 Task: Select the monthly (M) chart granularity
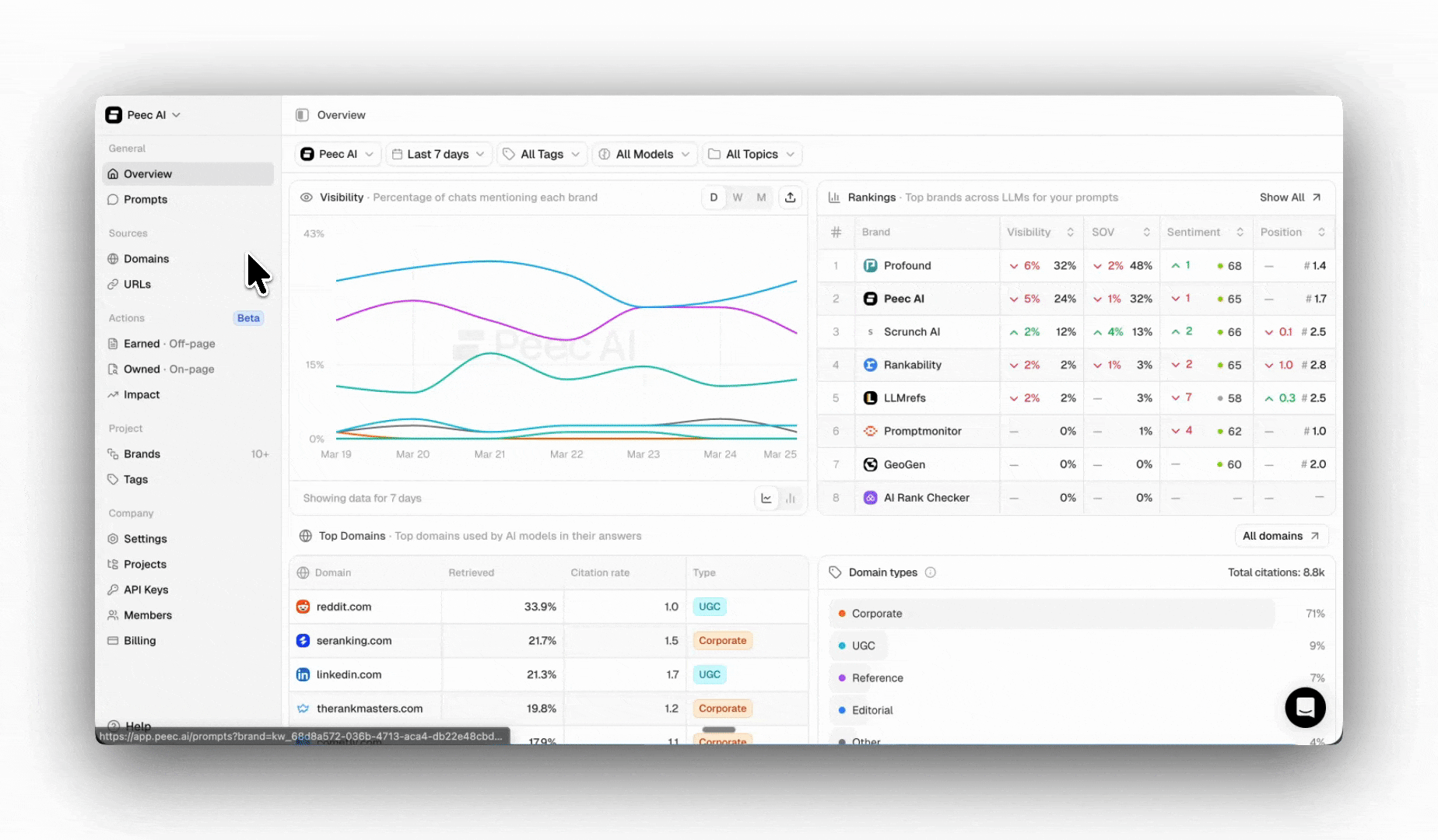point(761,198)
